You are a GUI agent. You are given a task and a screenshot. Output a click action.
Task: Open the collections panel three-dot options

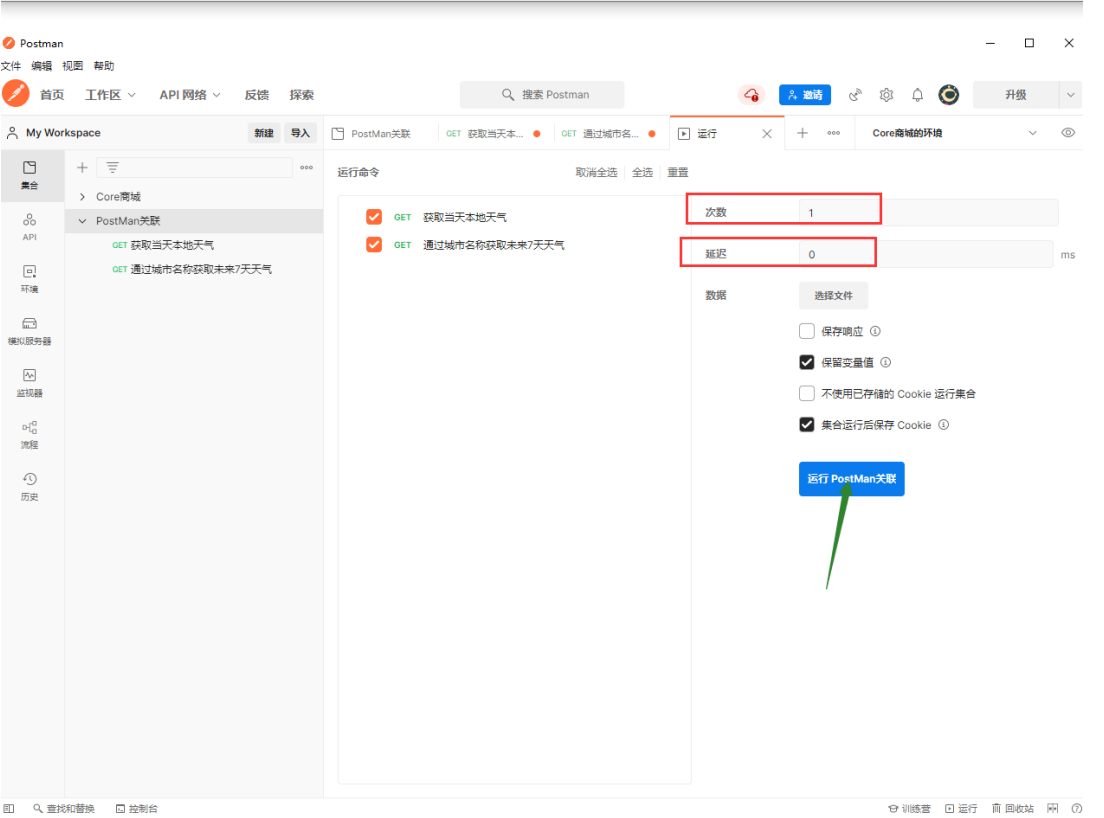point(306,168)
